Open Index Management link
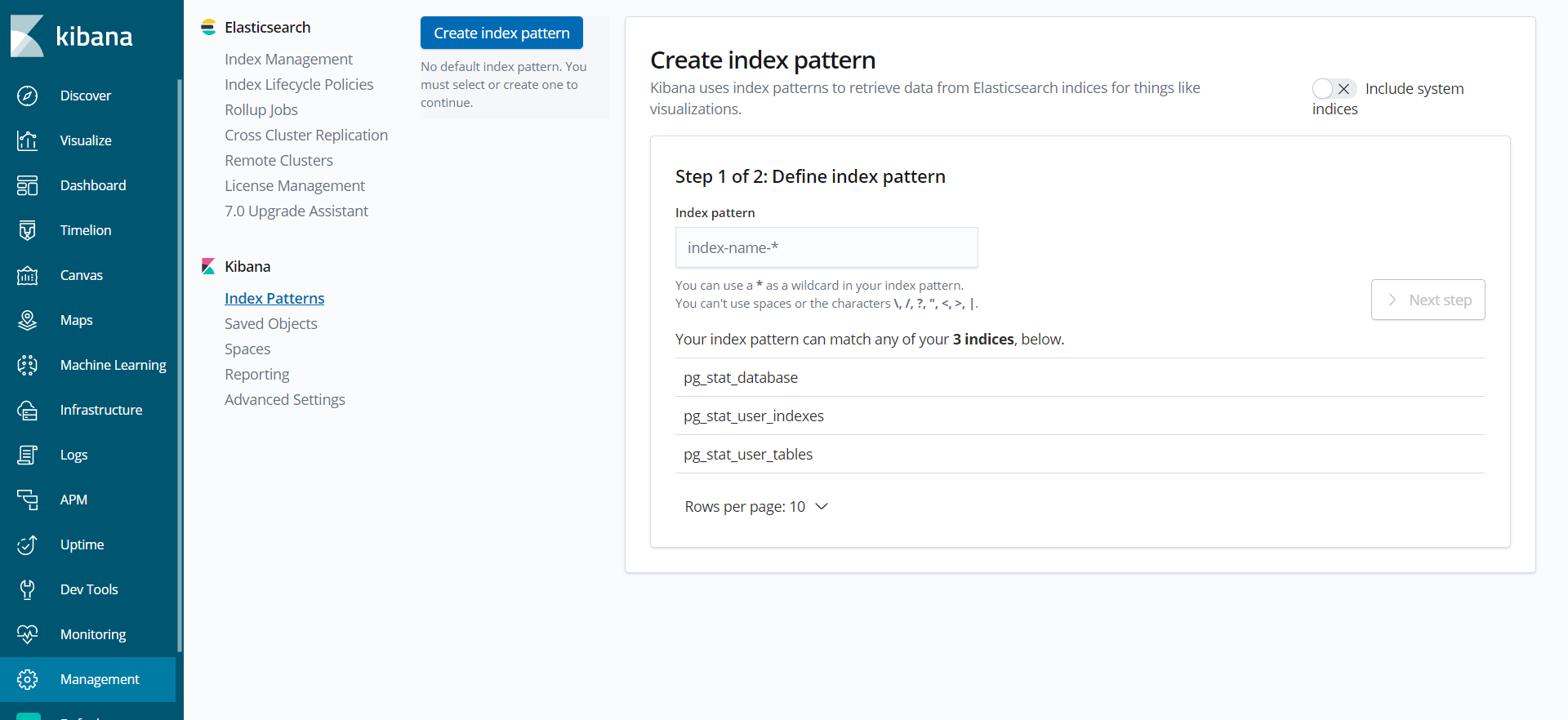This screenshot has width=1568, height=720. [x=288, y=59]
